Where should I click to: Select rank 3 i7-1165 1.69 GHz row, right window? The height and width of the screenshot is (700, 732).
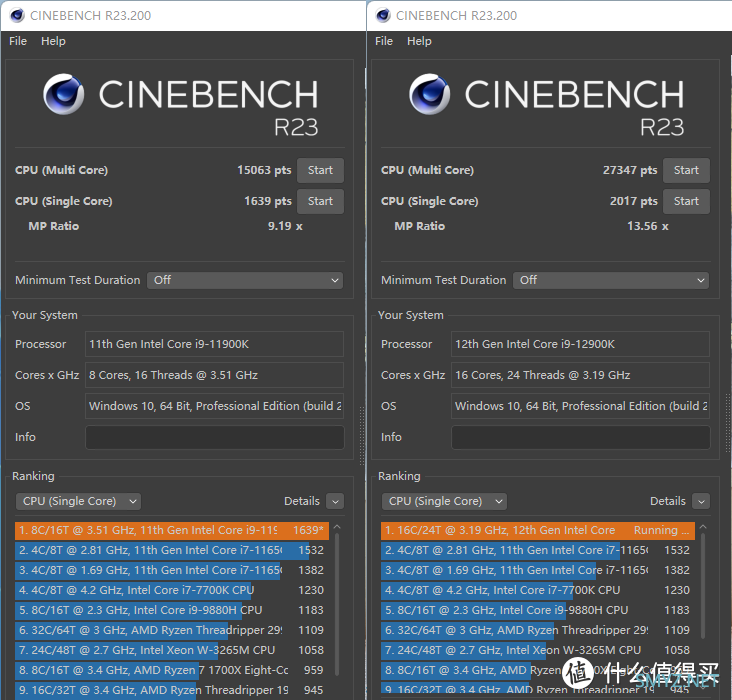[538, 571]
